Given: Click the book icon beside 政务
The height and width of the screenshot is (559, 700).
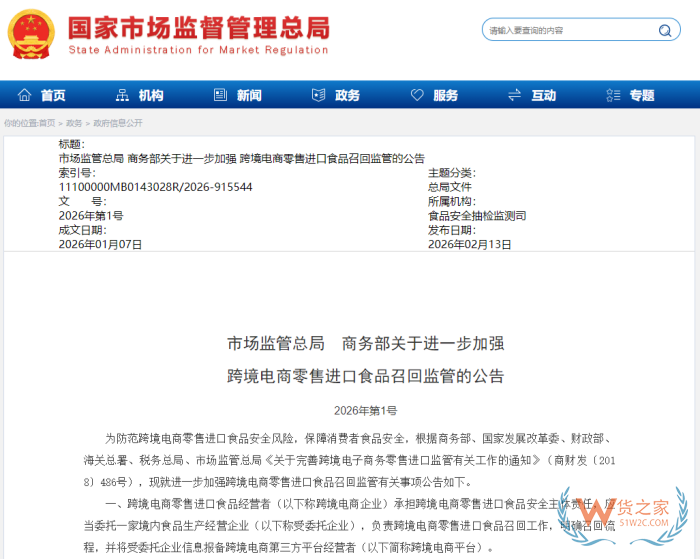Looking at the screenshot, I should pos(318,95).
